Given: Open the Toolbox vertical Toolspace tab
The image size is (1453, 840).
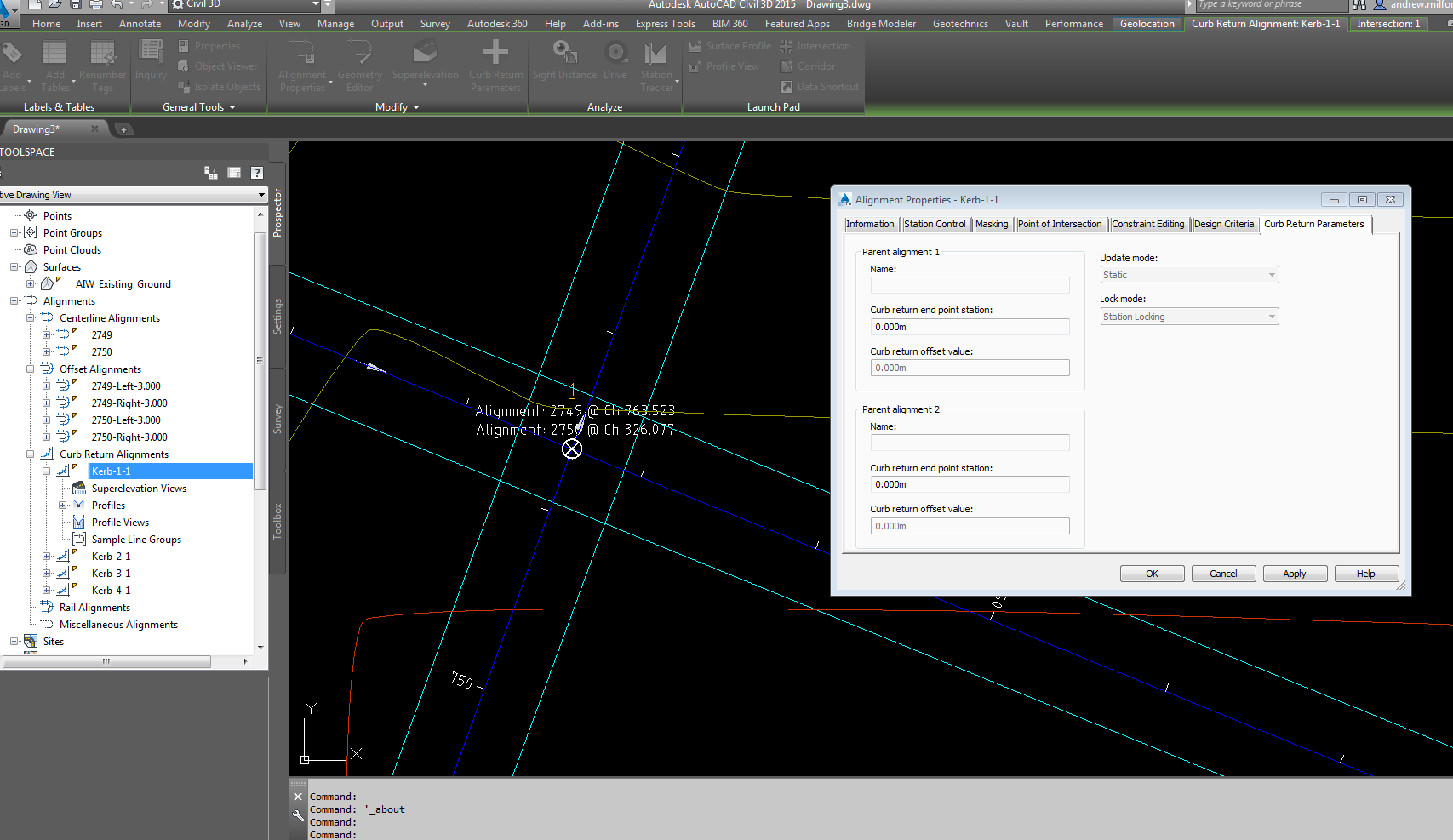Looking at the screenshot, I should [277, 521].
